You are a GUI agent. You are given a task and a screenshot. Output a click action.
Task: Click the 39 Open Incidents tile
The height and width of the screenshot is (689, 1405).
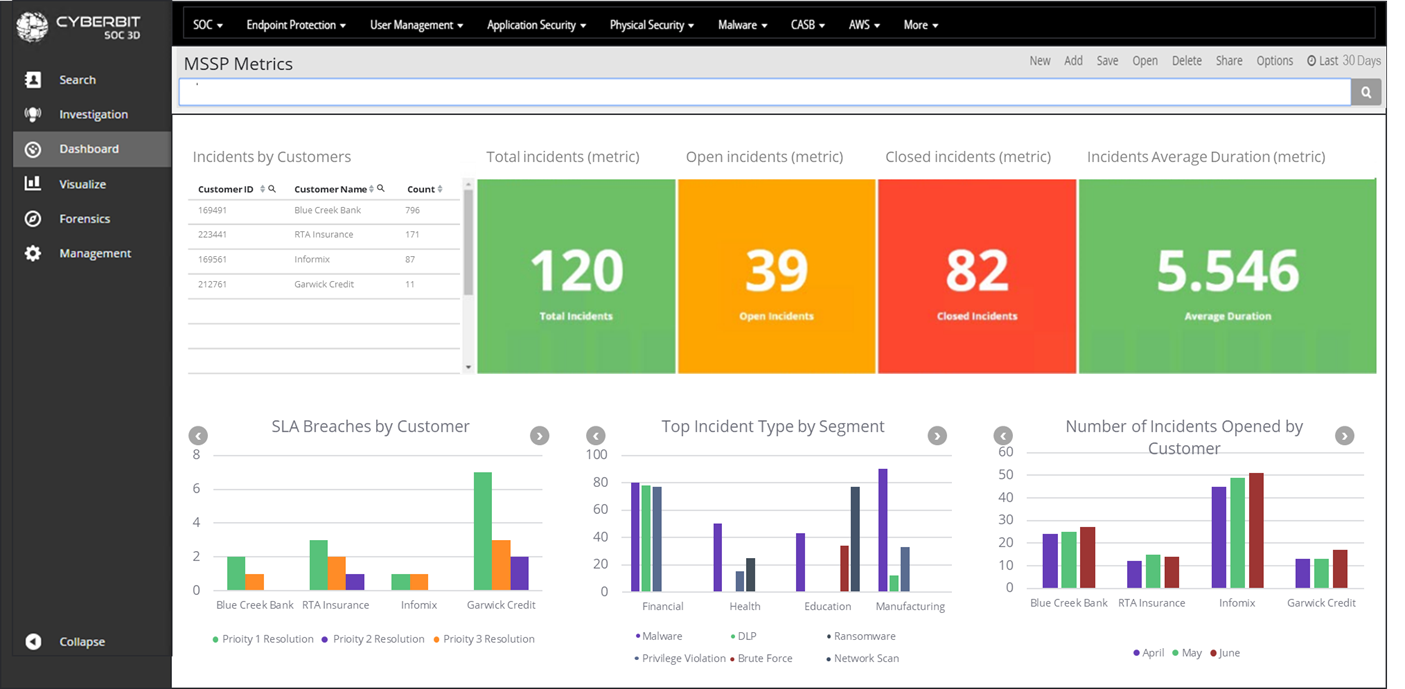point(777,276)
